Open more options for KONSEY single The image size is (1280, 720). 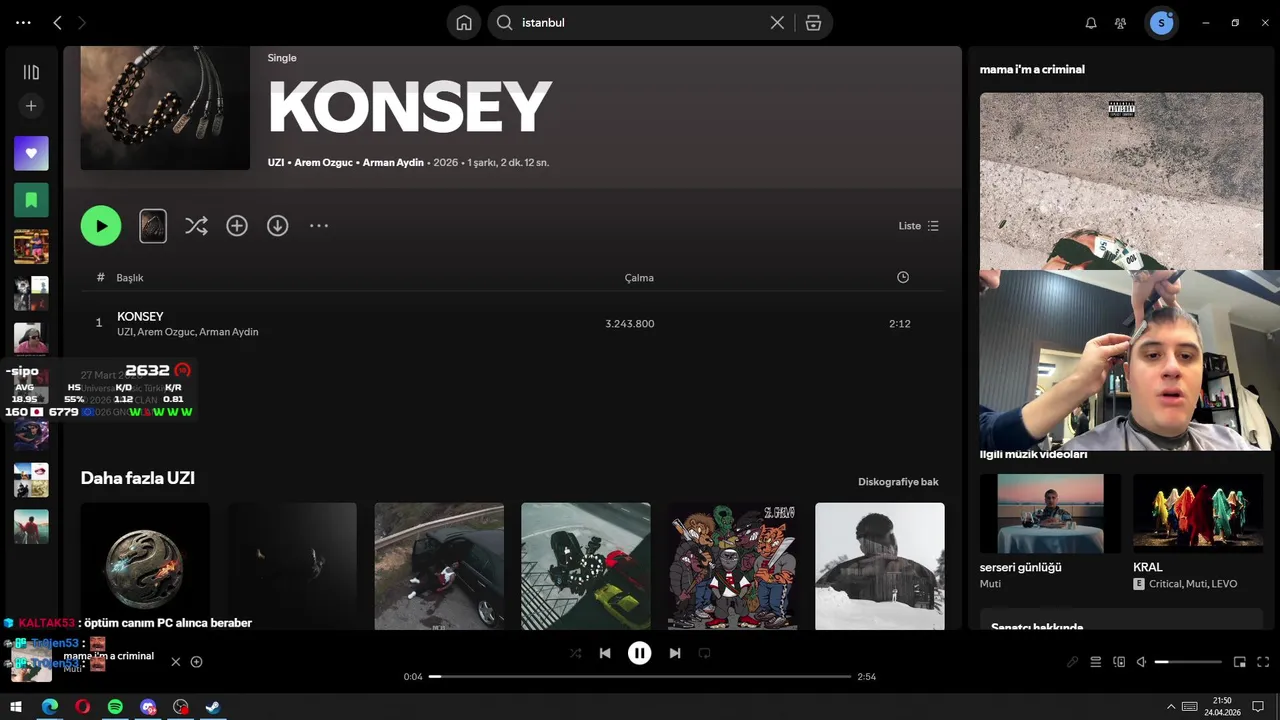(x=319, y=226)
